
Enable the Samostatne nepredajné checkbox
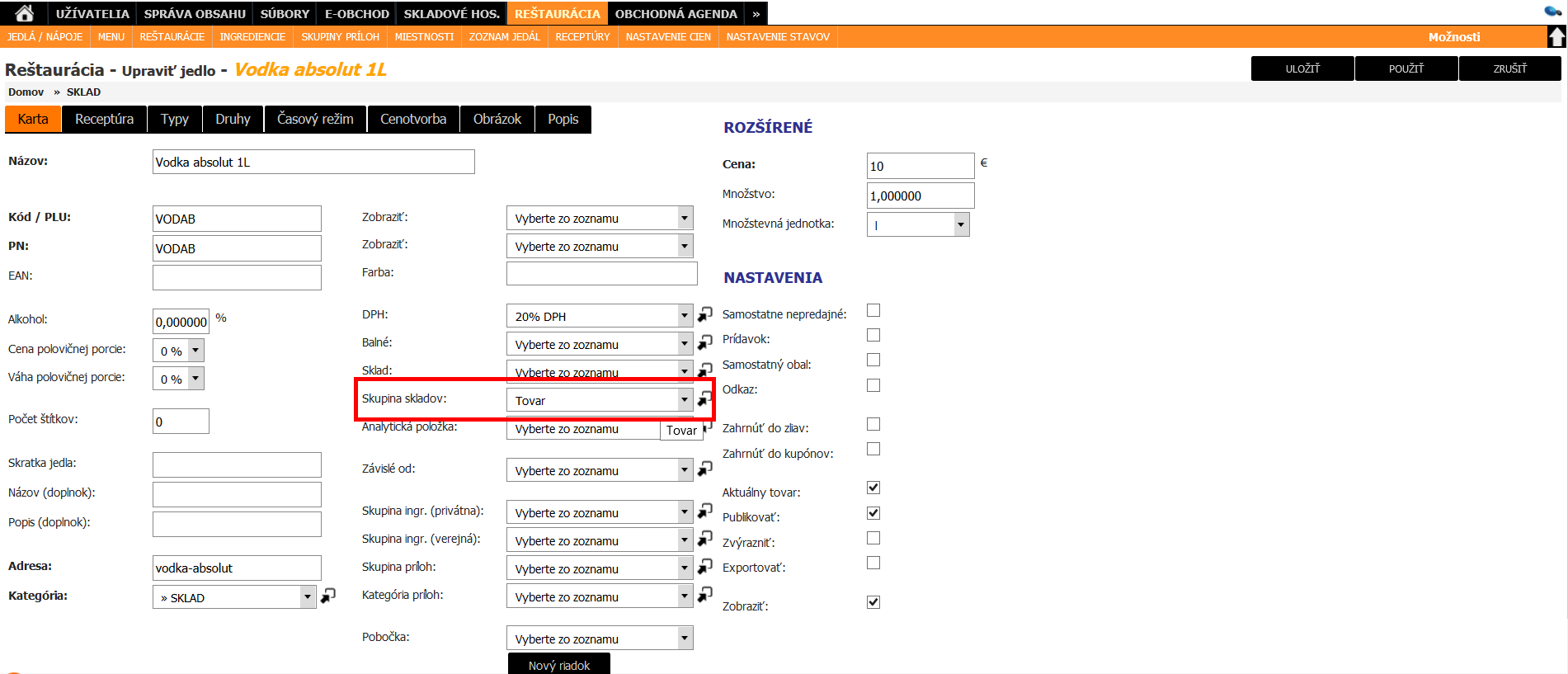click(x=873, y=311)
